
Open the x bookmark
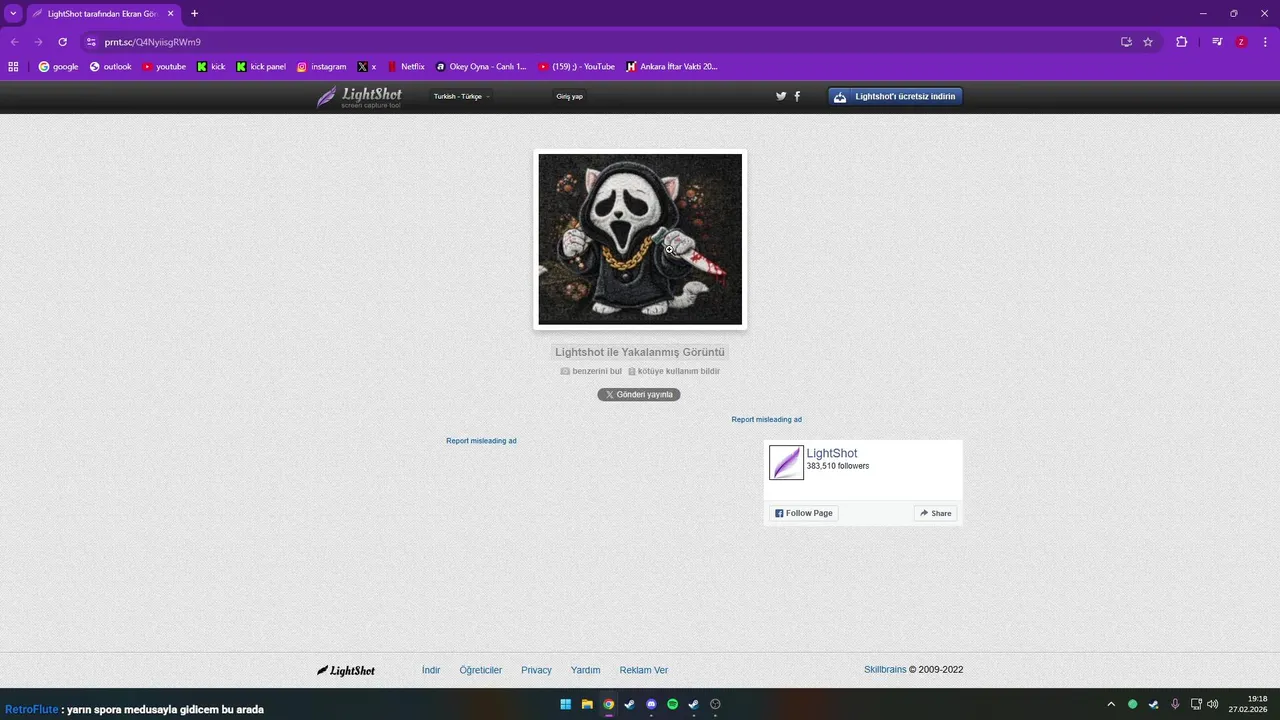[367, 67]
